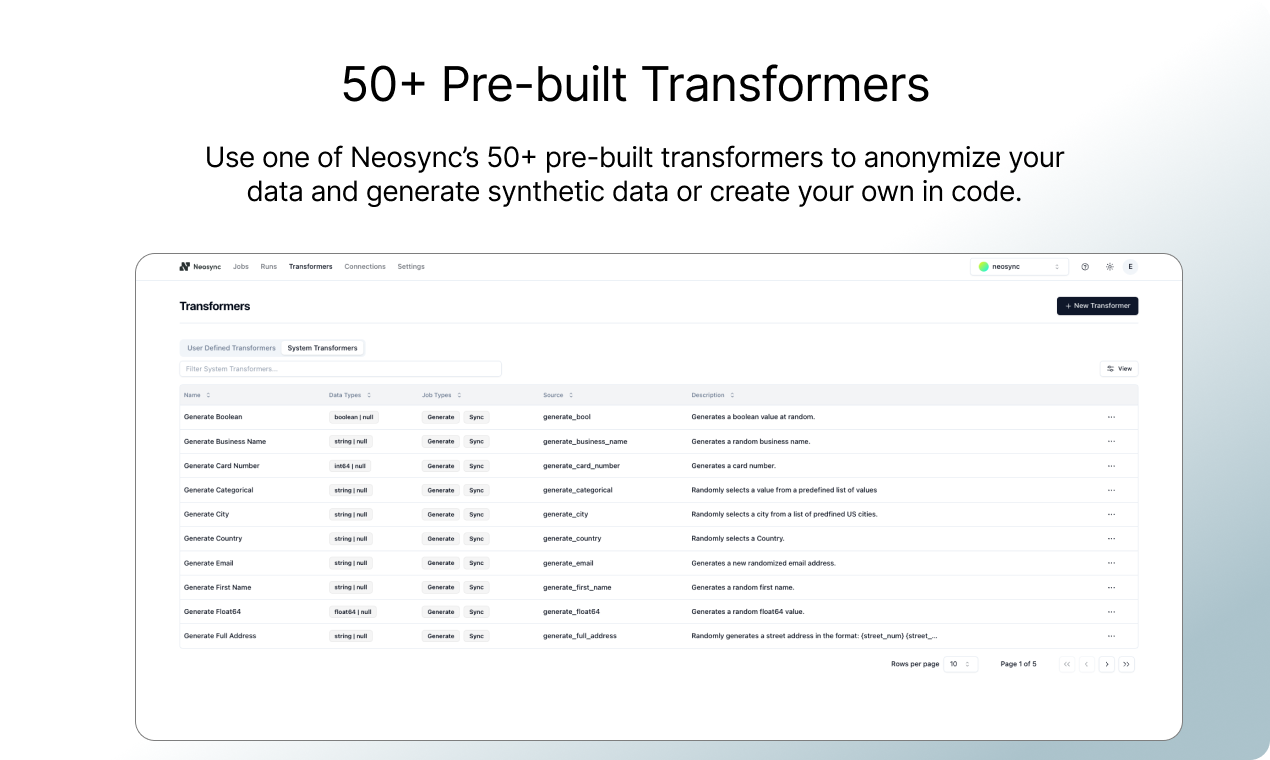Open row actions for Generate City
The height and width of the screenshot is (760, 1270).
[x=1111, y=514]
